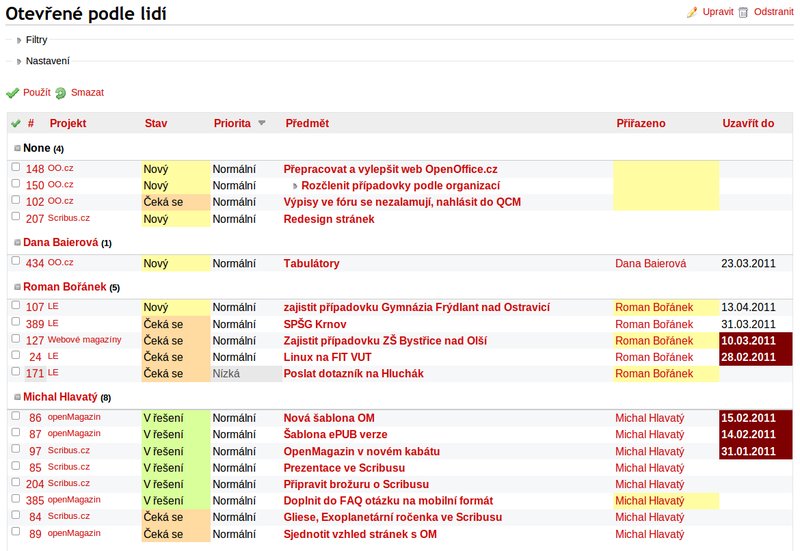Click the pencil icon next to Upravit
800x551 pixels.
[x=692, y=12]
